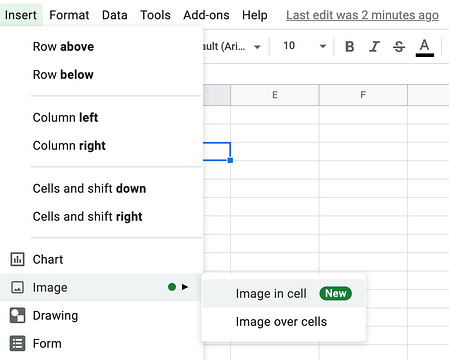Toggle italic formatting
The image size is (449, 360).
click(x=374, y=46)
